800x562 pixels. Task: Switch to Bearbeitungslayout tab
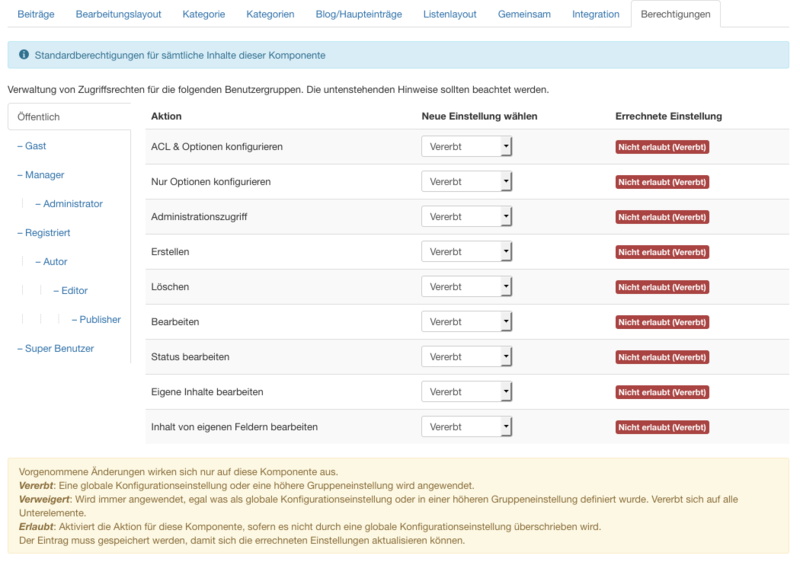point(118,14)
